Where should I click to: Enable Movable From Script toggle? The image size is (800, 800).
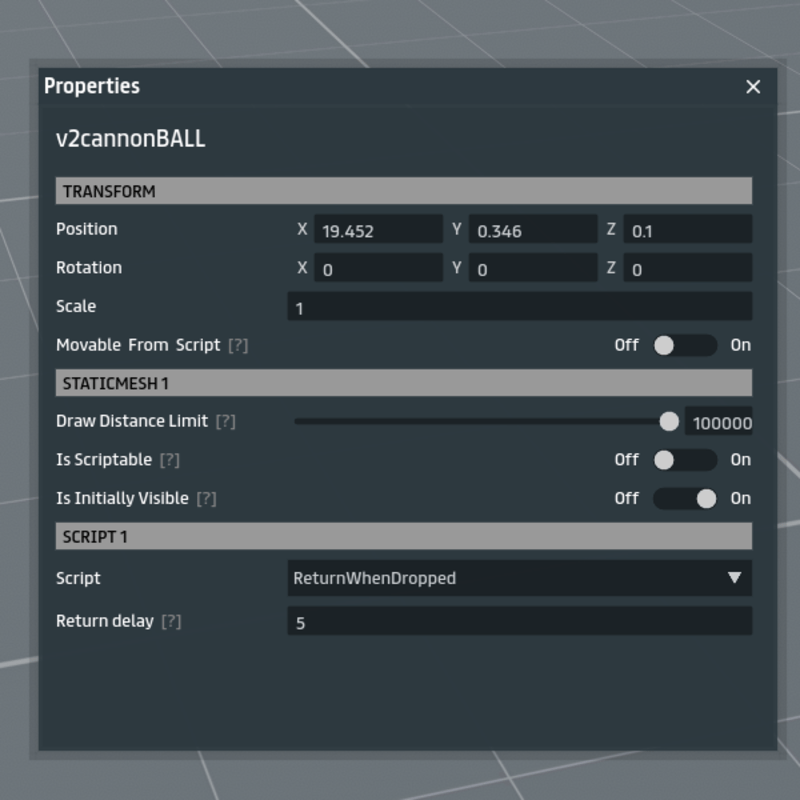684,345
